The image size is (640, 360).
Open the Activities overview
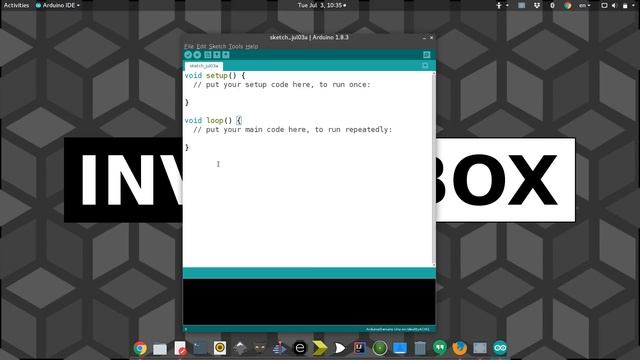[x=16, y=5]
